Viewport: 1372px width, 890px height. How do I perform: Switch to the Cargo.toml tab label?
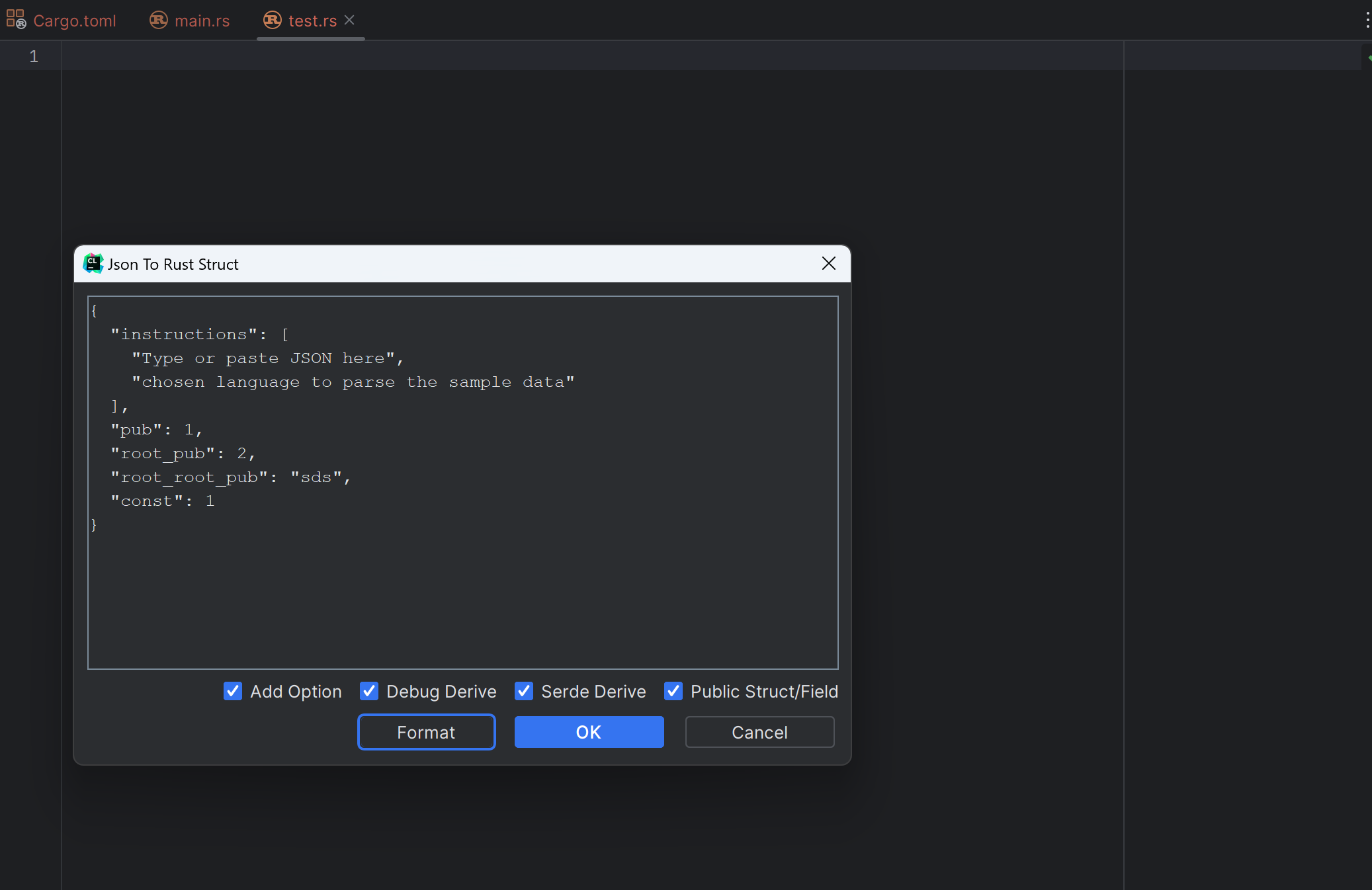click(75, 20)
